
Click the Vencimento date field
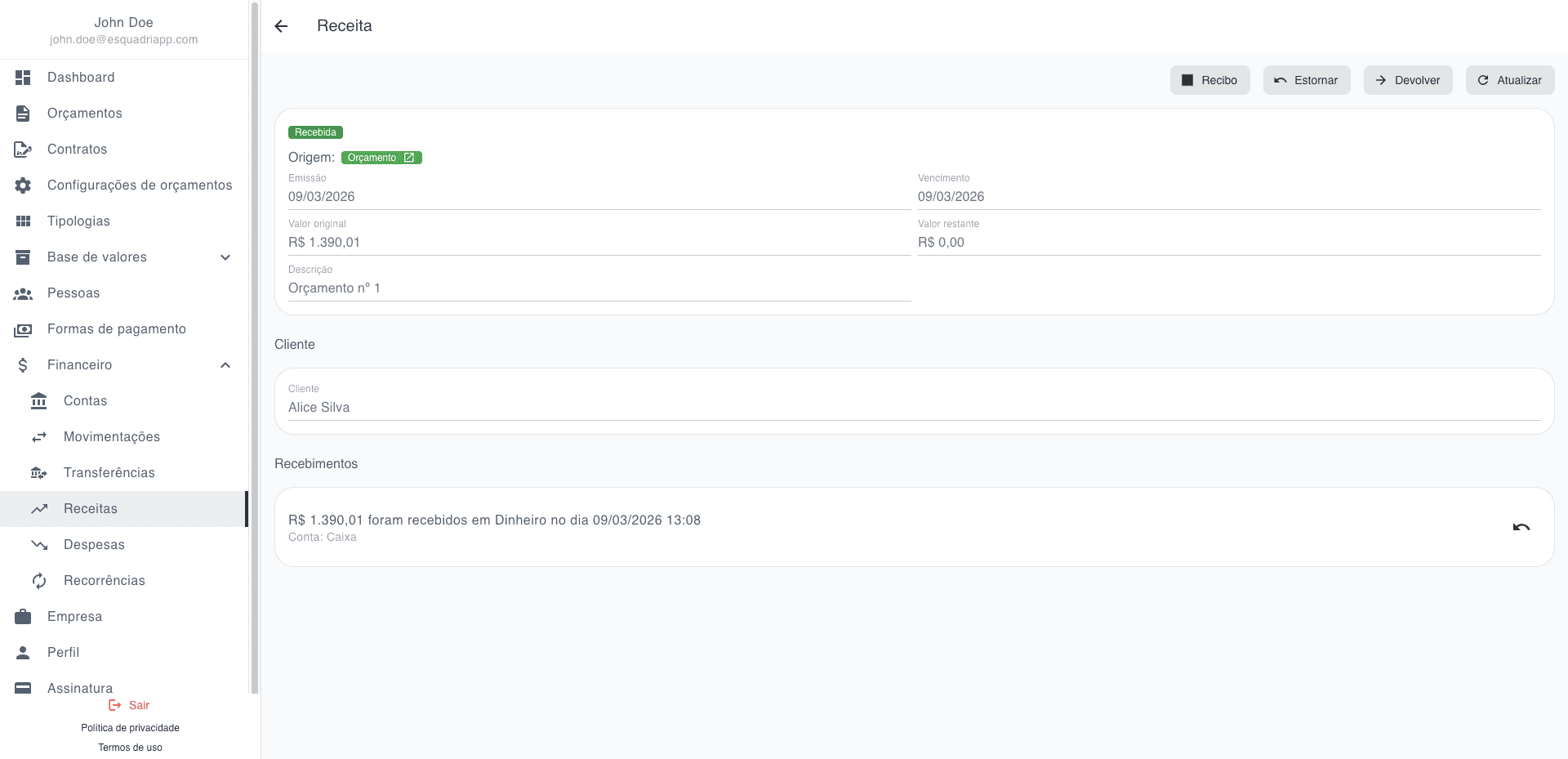click(x=1229, y=190)
